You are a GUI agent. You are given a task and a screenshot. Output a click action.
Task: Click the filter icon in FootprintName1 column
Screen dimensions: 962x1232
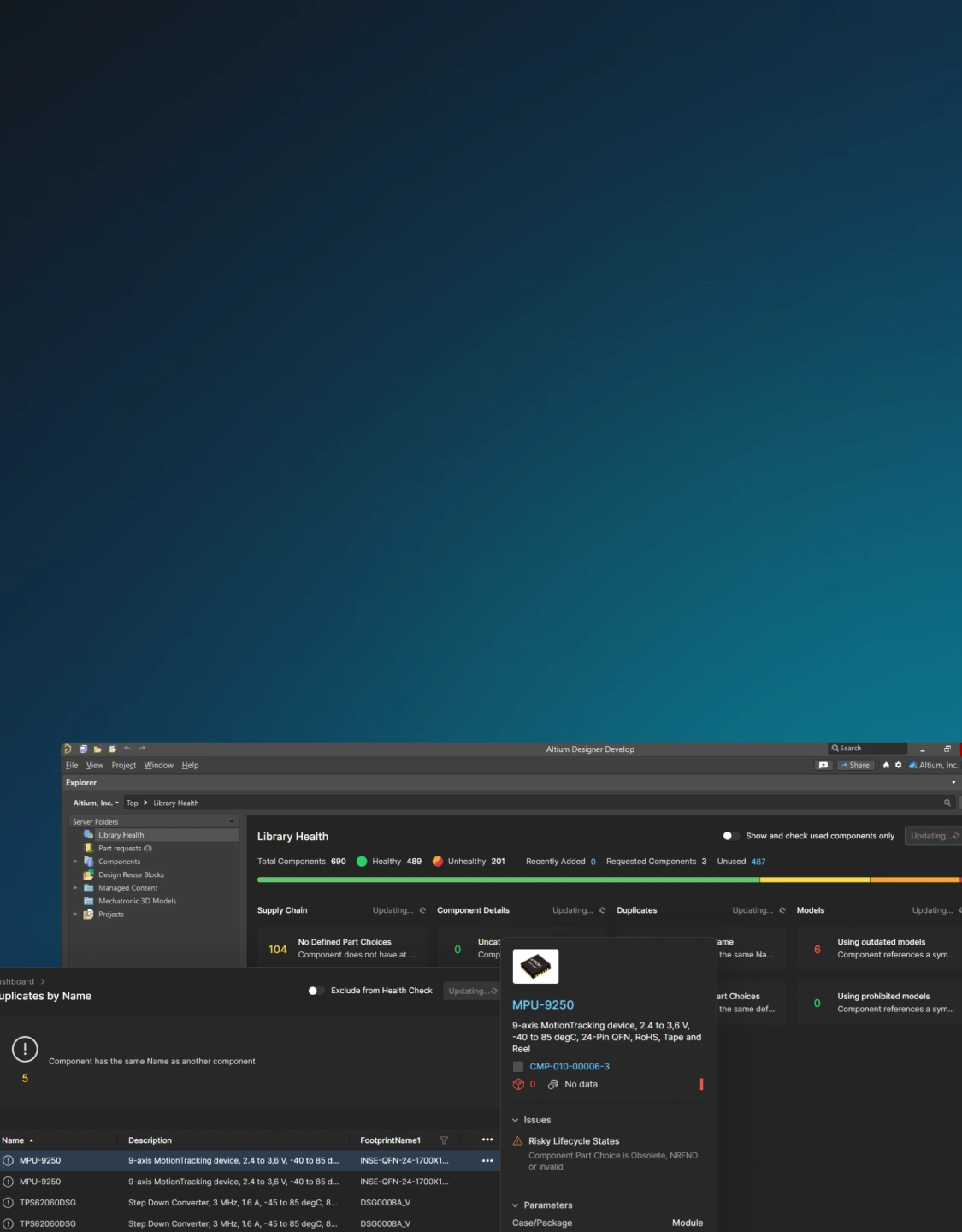coord(444,1140)
